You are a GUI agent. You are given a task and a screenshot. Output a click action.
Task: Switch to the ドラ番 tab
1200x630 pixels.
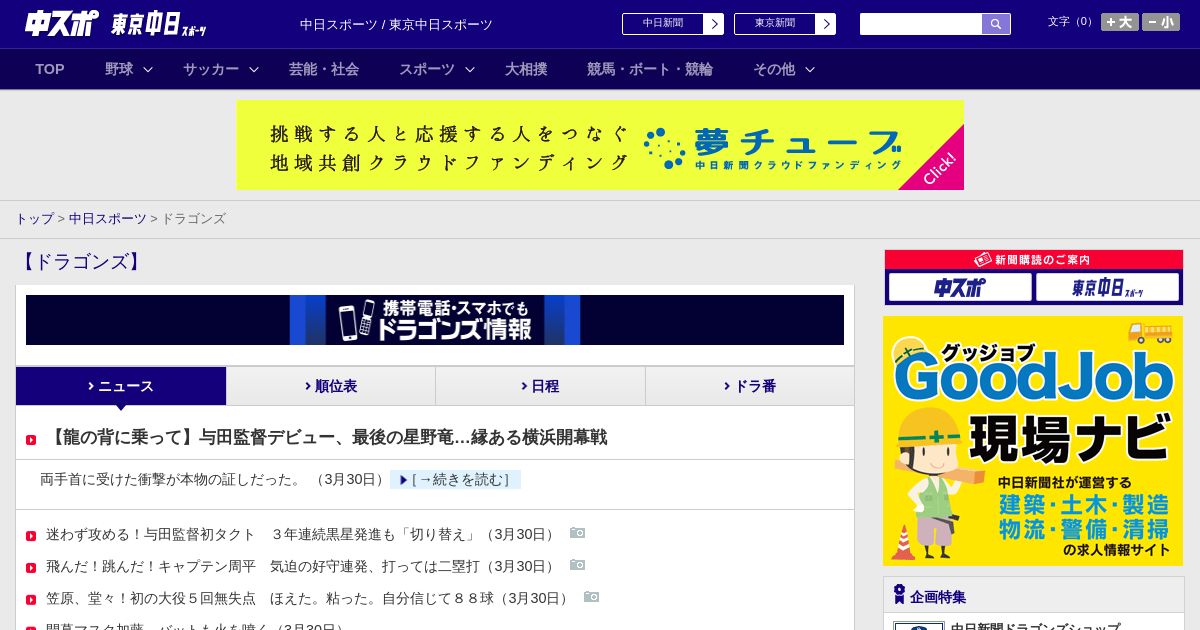(x=750, y=386)
